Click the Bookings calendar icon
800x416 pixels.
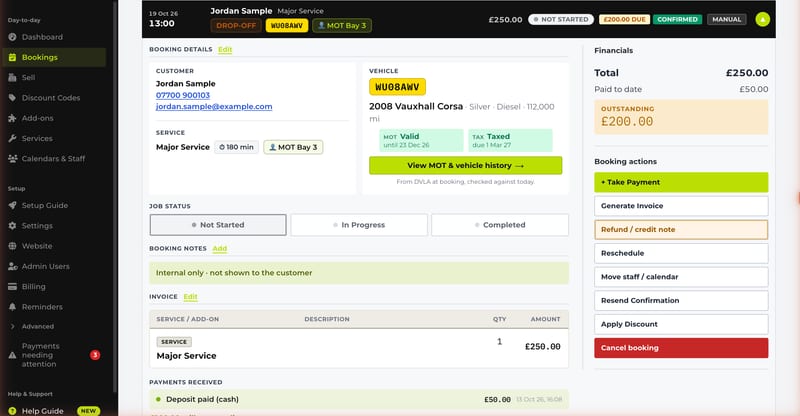click(13, 57)
